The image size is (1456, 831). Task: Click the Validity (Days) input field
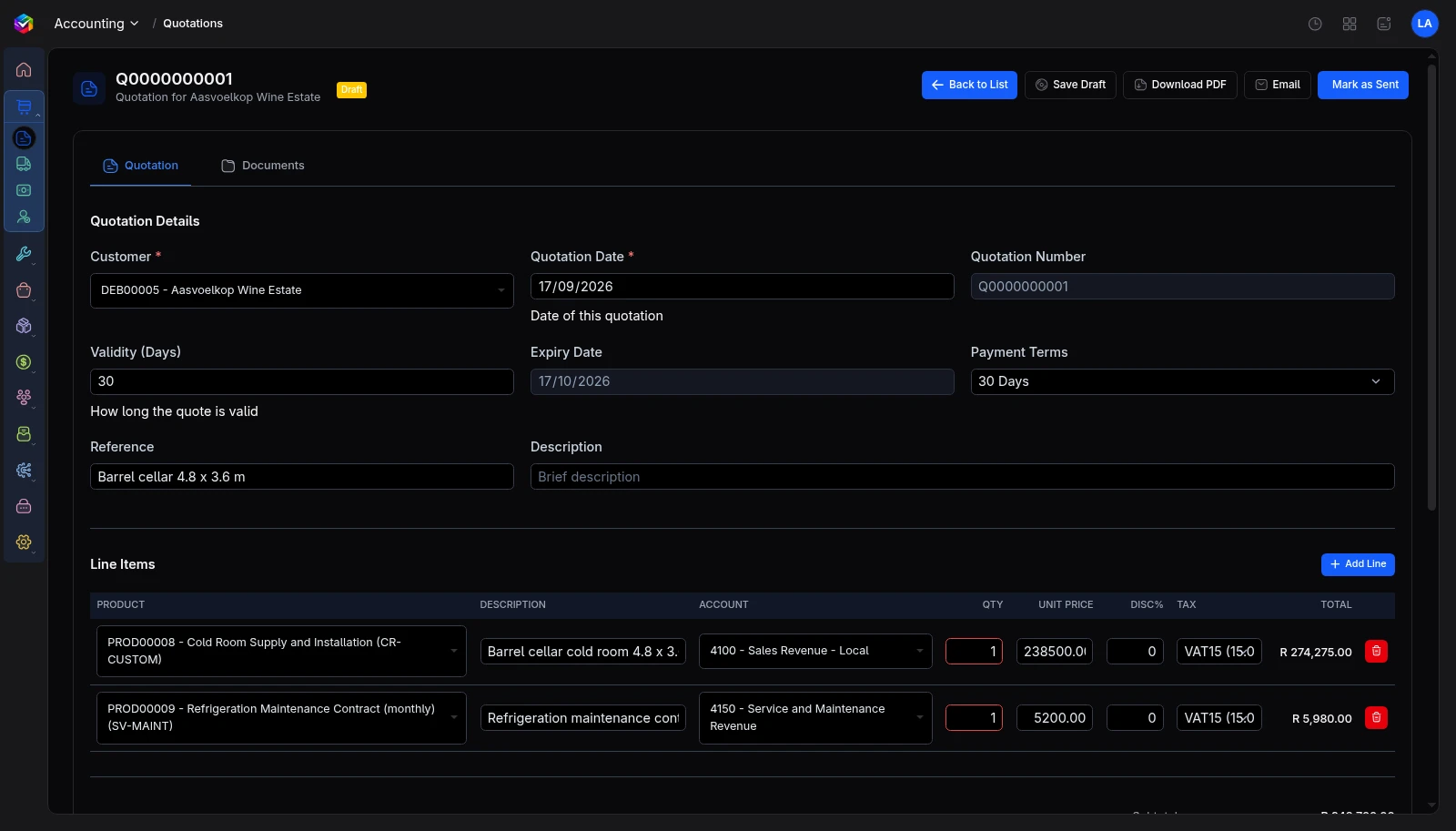click(x=302, y=381)
